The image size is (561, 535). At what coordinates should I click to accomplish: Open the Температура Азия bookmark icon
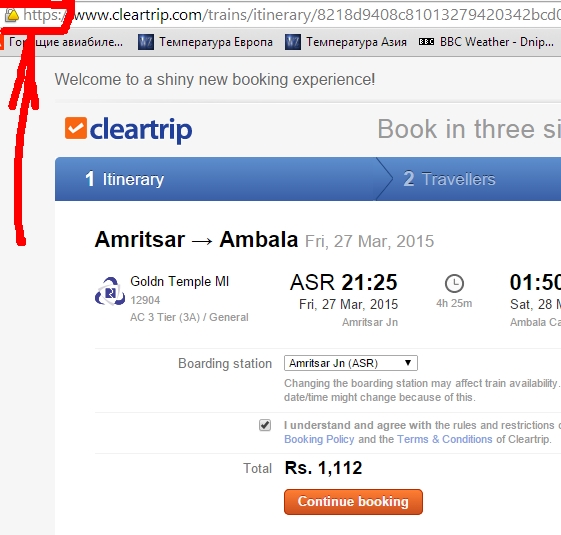(293, 42)
